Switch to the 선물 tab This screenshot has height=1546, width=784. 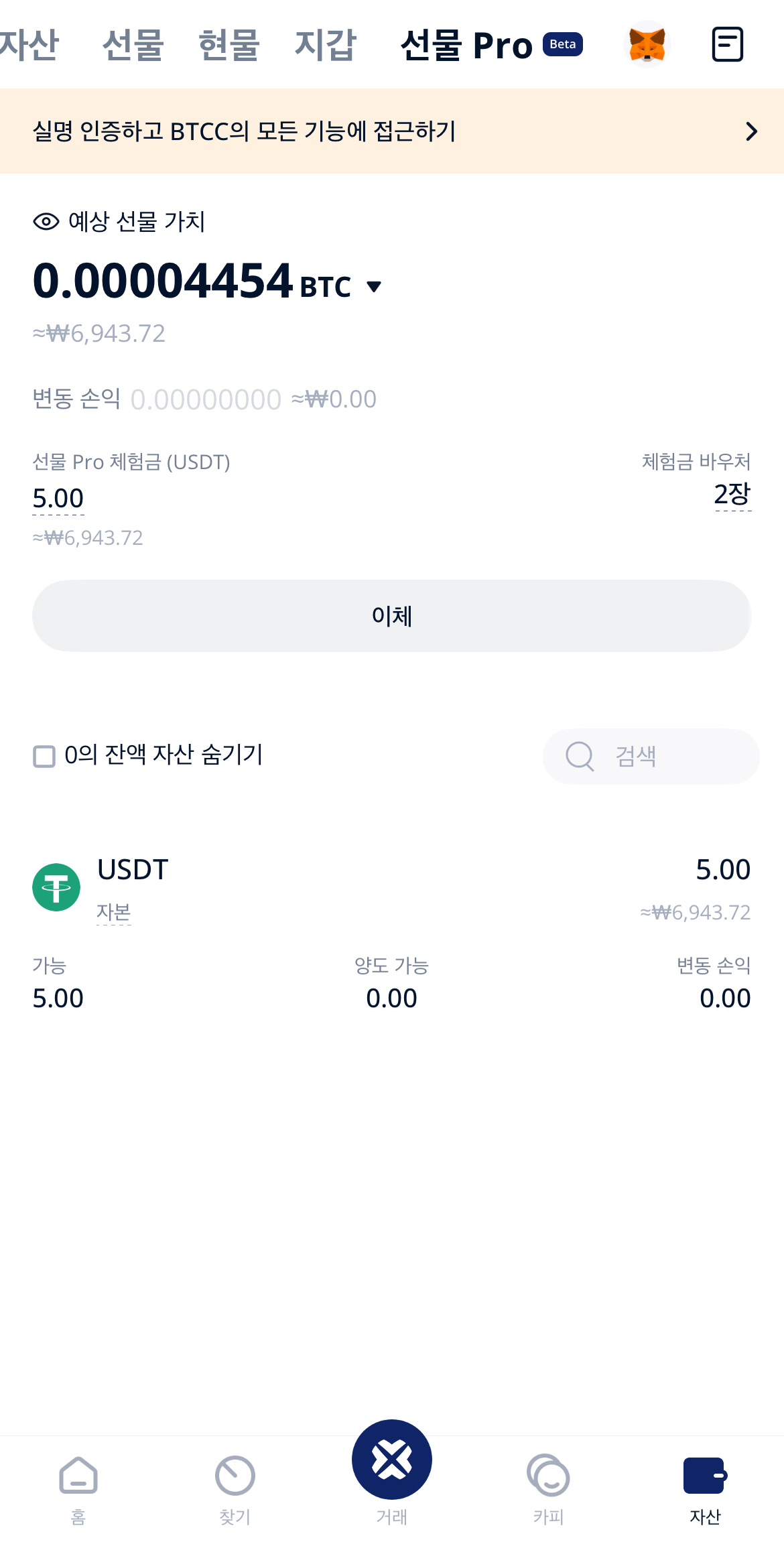[133, 46]
